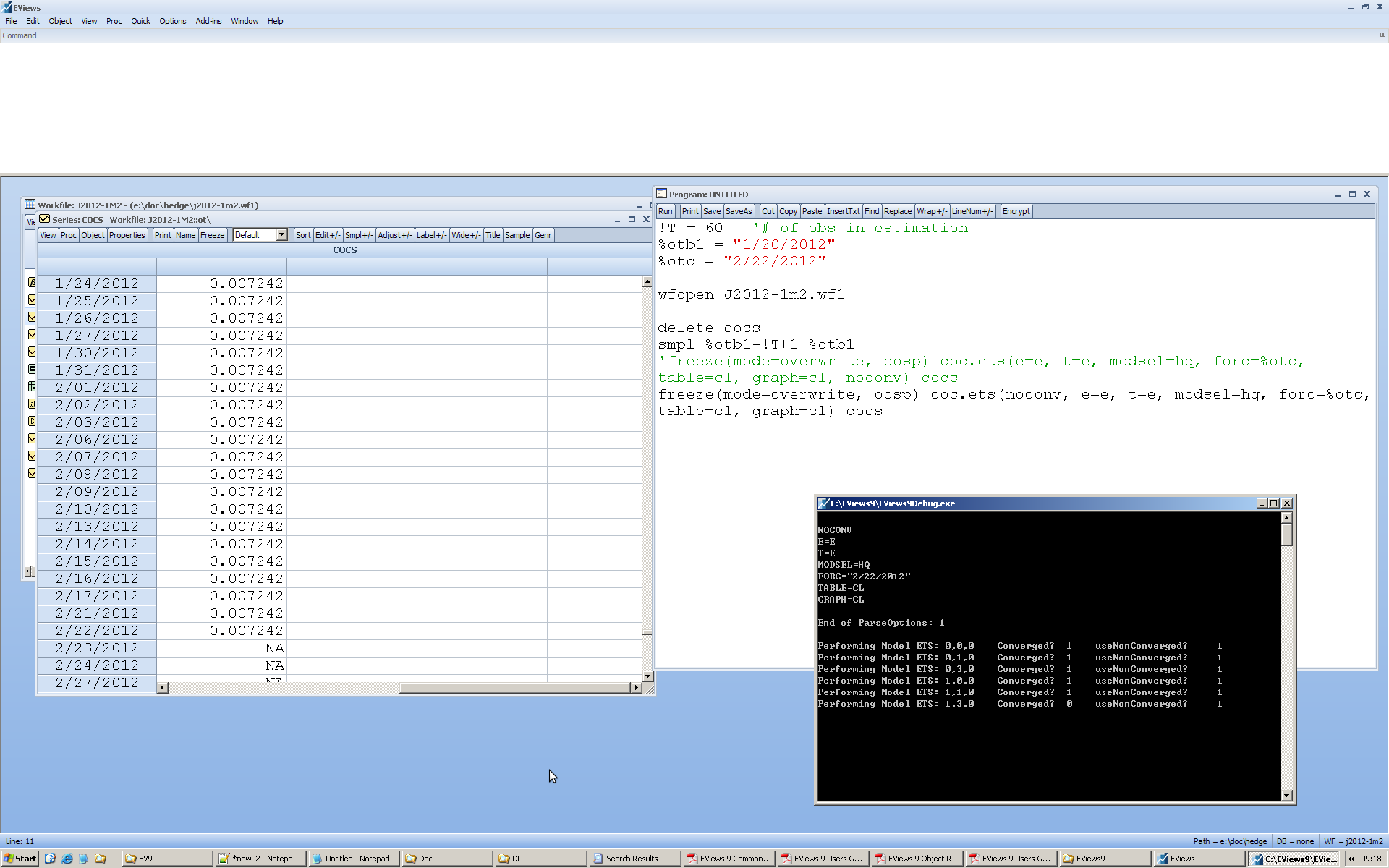Click SaveAs in the Program toolbar

point(739,211)
